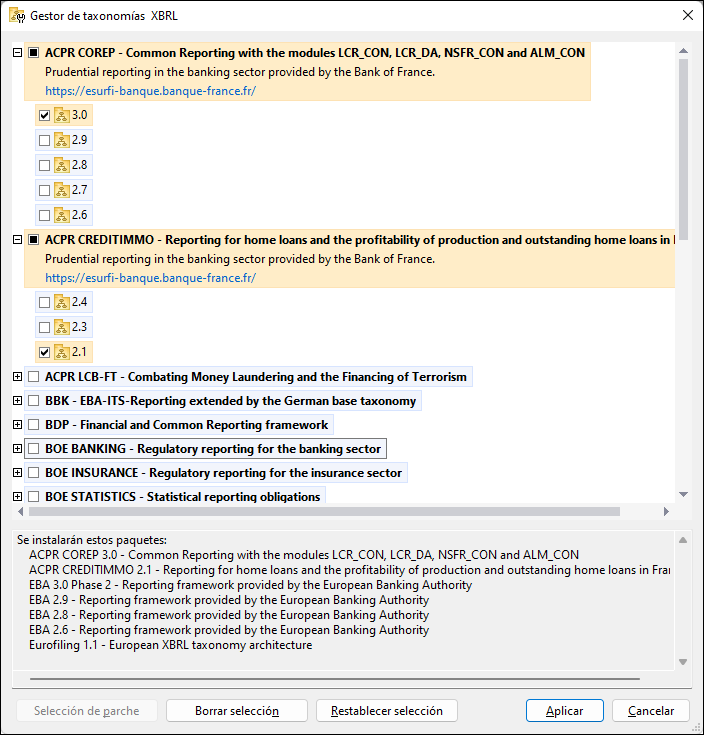
Task: Click the package list pane scroll-down arrow
Action: [x=683, y=662]
